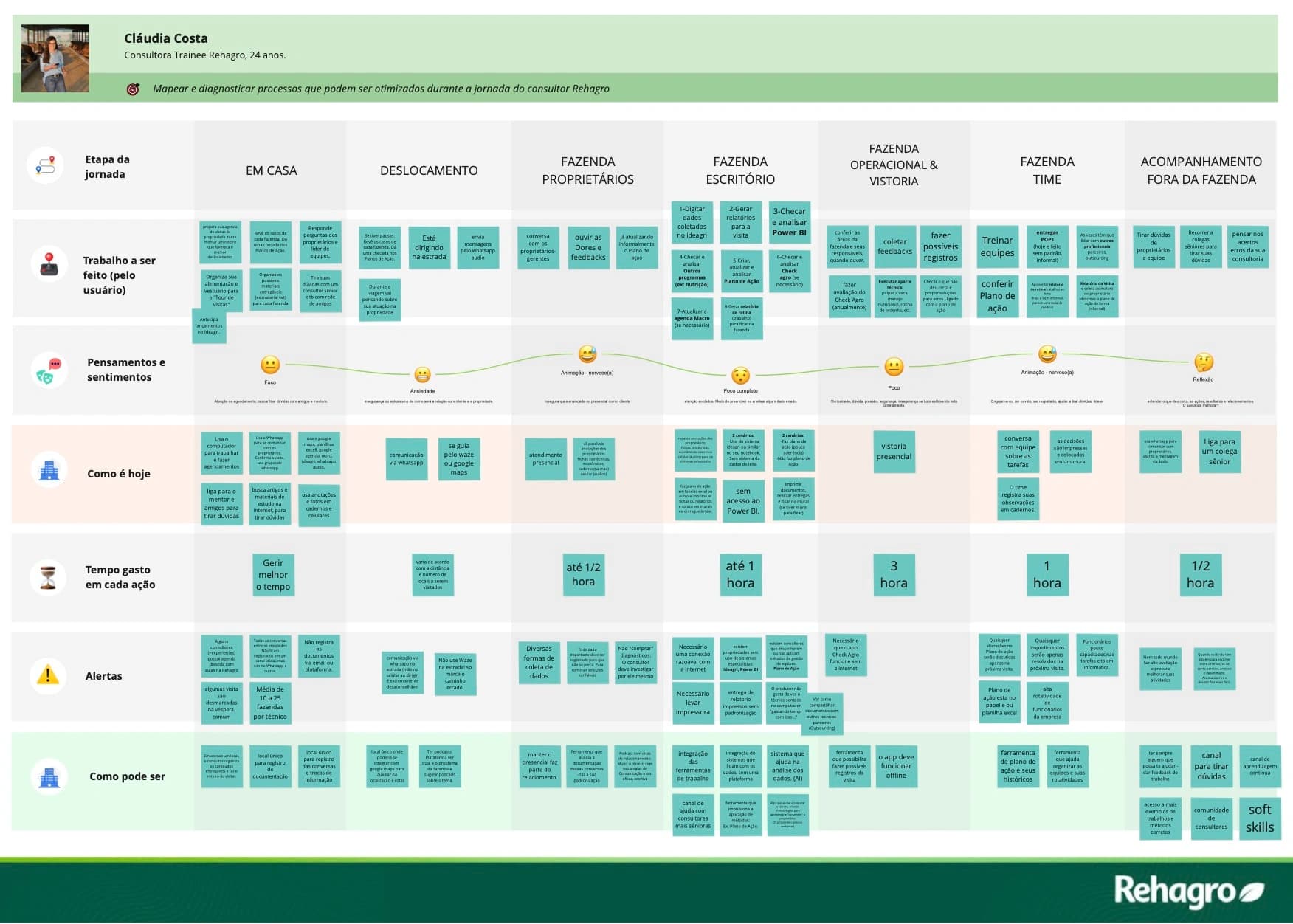Viewport: 1293px width, 924px height.
Task: Click the warning triangle icon beside Alertas
Action: (x=48, y=675)
